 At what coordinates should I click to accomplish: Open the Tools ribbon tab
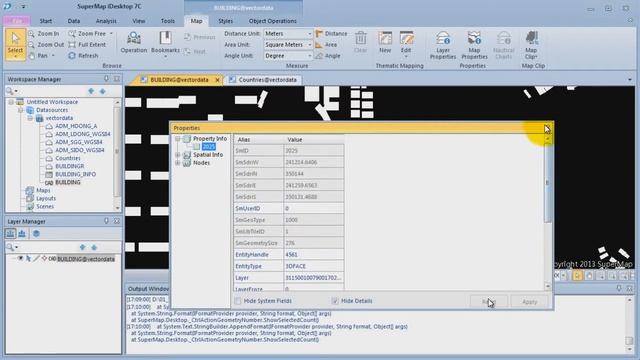[167, 21]
